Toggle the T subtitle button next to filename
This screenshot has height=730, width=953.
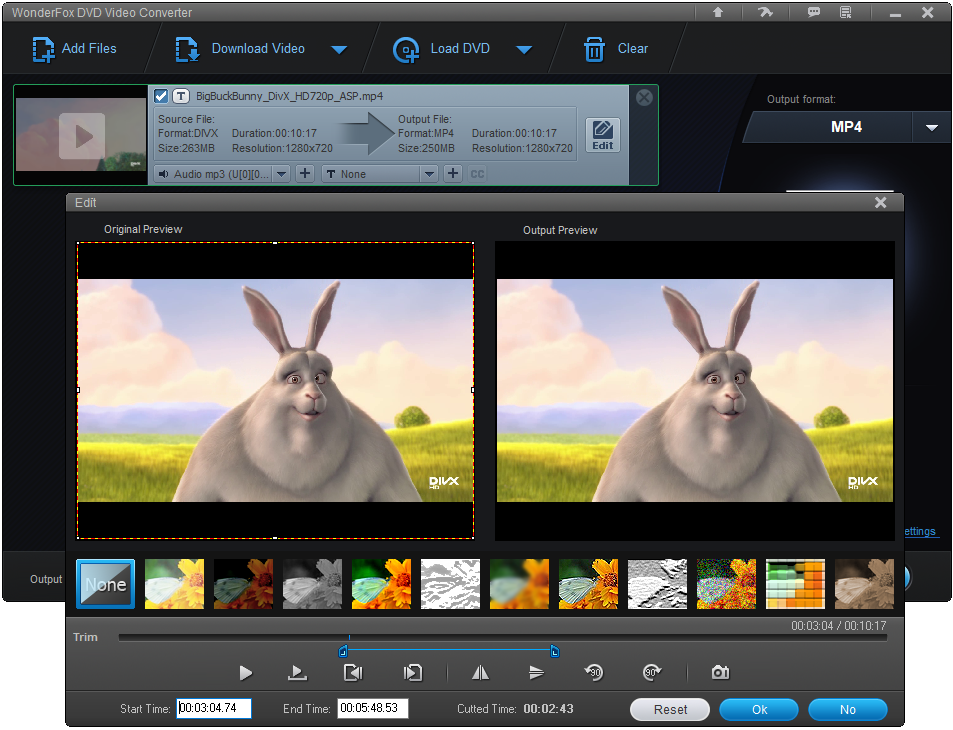point(180,96)
